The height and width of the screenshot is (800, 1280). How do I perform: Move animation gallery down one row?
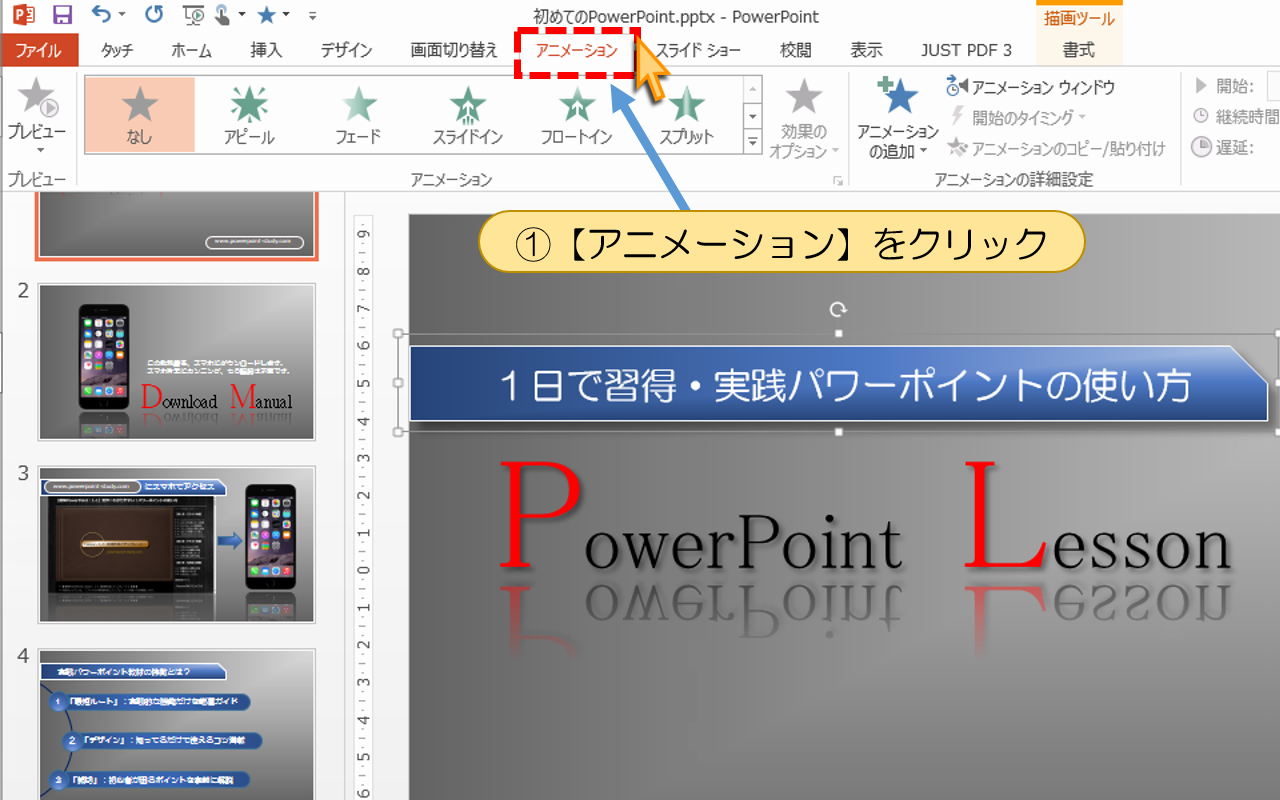pos(753,116)
